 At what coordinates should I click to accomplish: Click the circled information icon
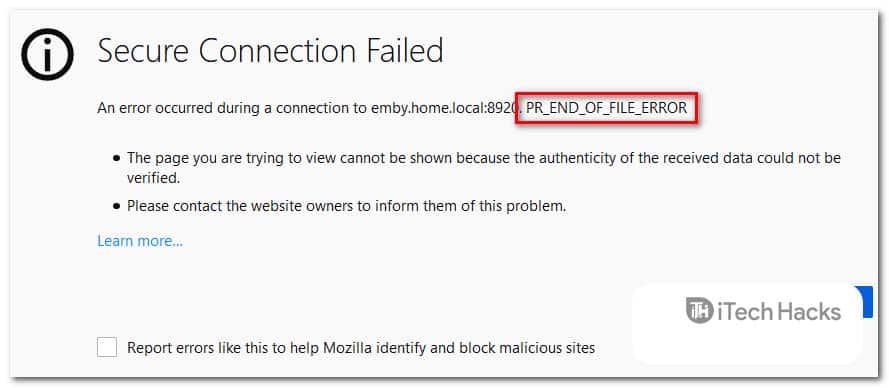[x=48, y=54]
